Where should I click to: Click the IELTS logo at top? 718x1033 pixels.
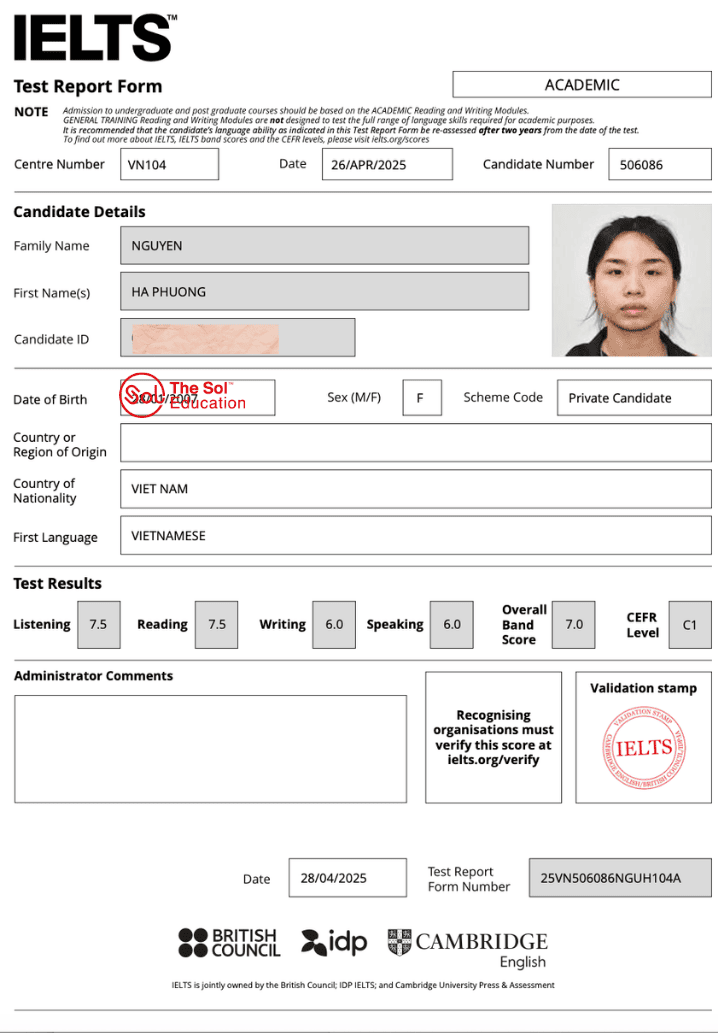[95, 38]
